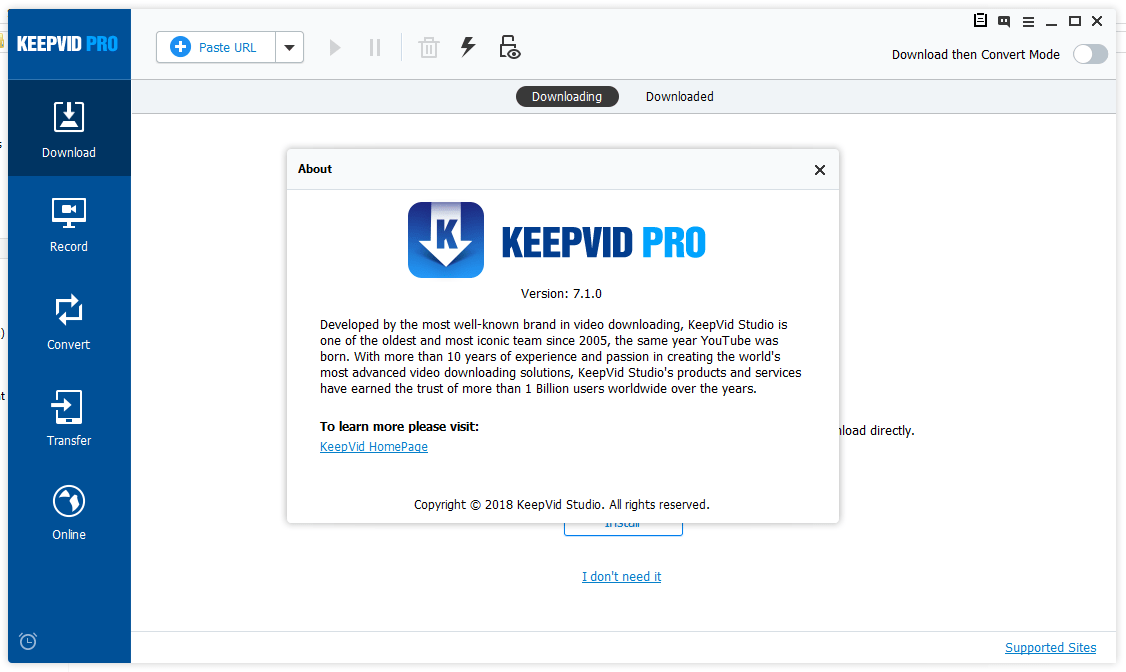
Task: Open the Online browser section
Action: point(69,513)
